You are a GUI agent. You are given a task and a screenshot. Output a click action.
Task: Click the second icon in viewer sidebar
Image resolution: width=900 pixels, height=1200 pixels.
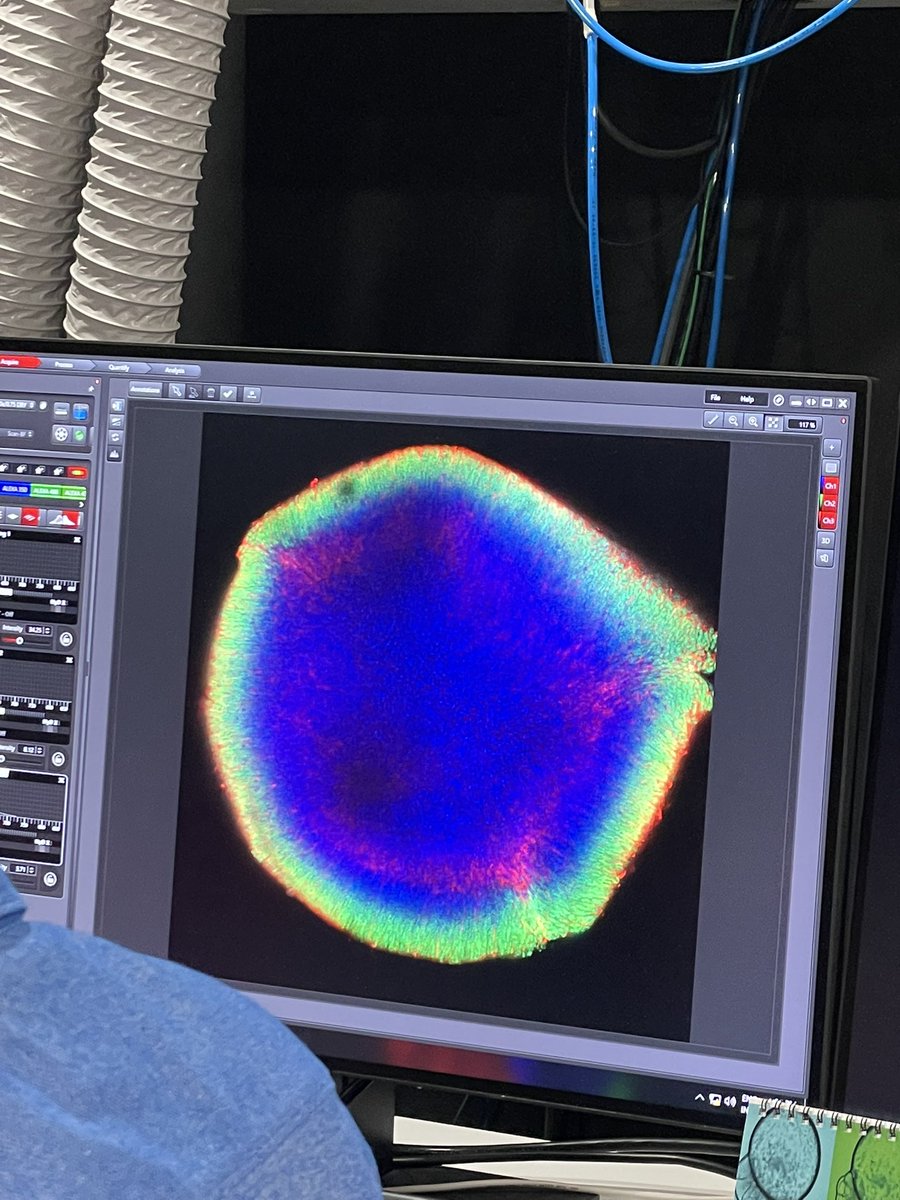pos(116,421)
